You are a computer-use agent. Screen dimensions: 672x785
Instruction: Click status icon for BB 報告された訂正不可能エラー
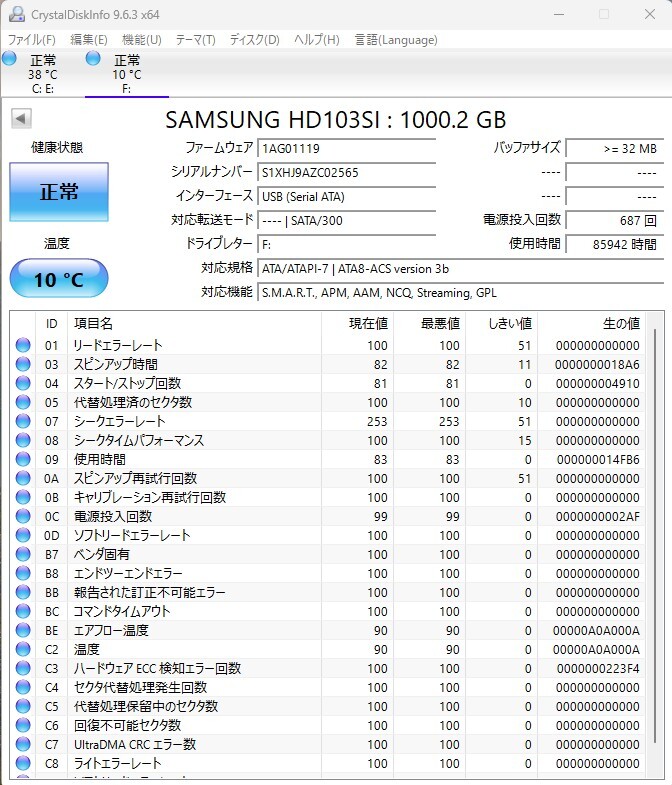tap(23, 592)
